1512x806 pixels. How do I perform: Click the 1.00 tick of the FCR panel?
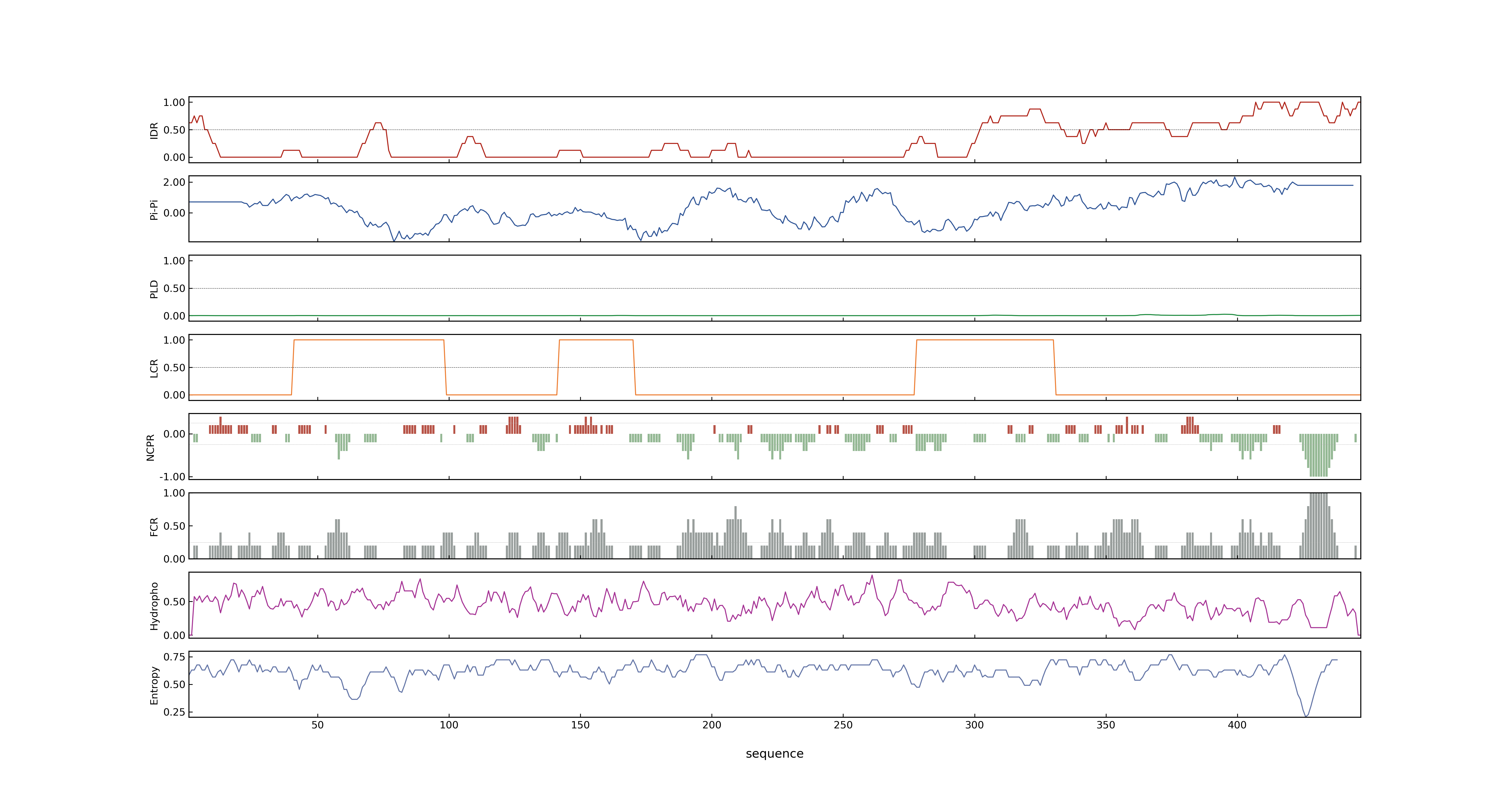(174, 493)
